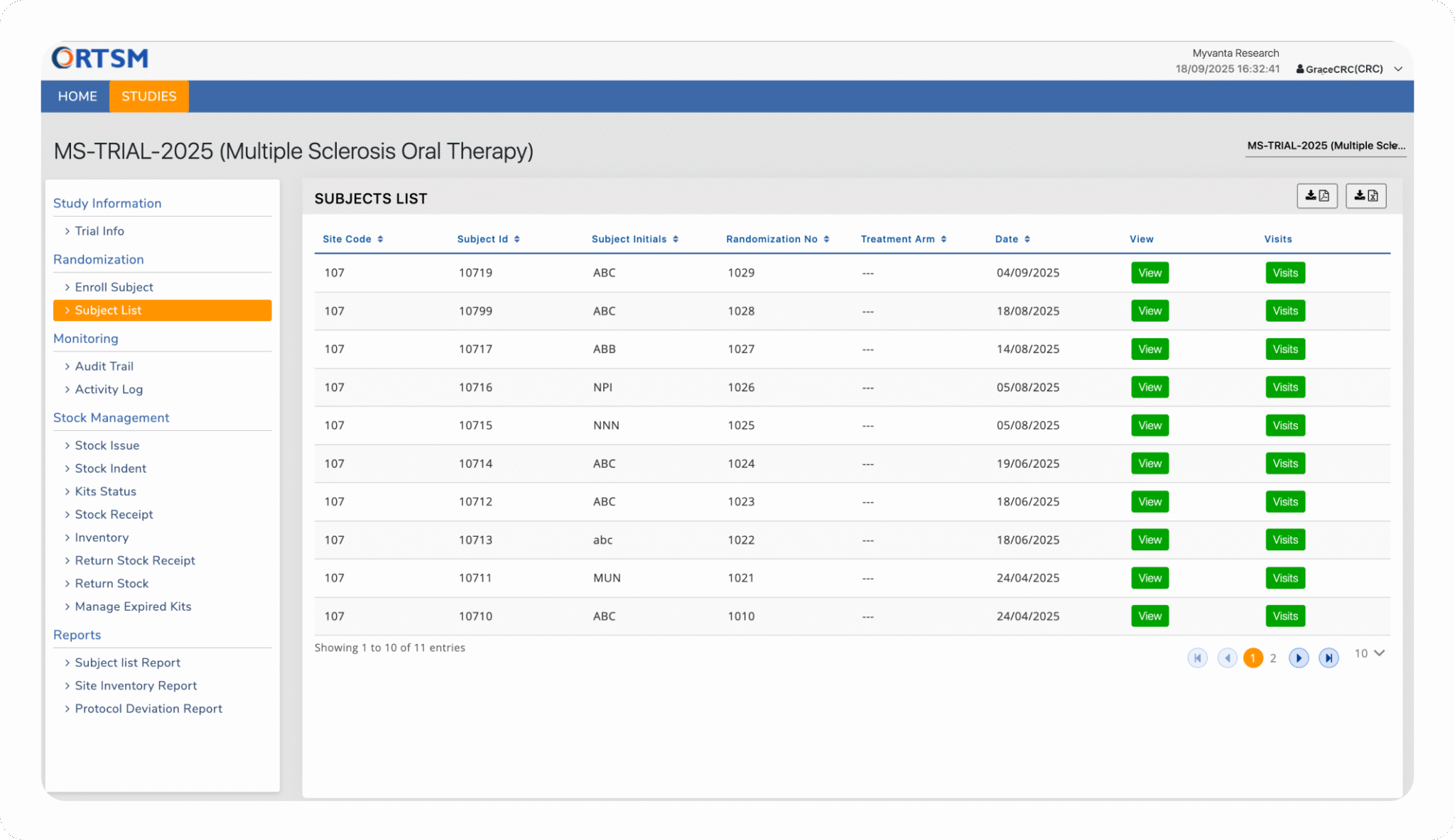View details of subject 10719
This screenshot has height=840, width=1455.
(1150, 273)
